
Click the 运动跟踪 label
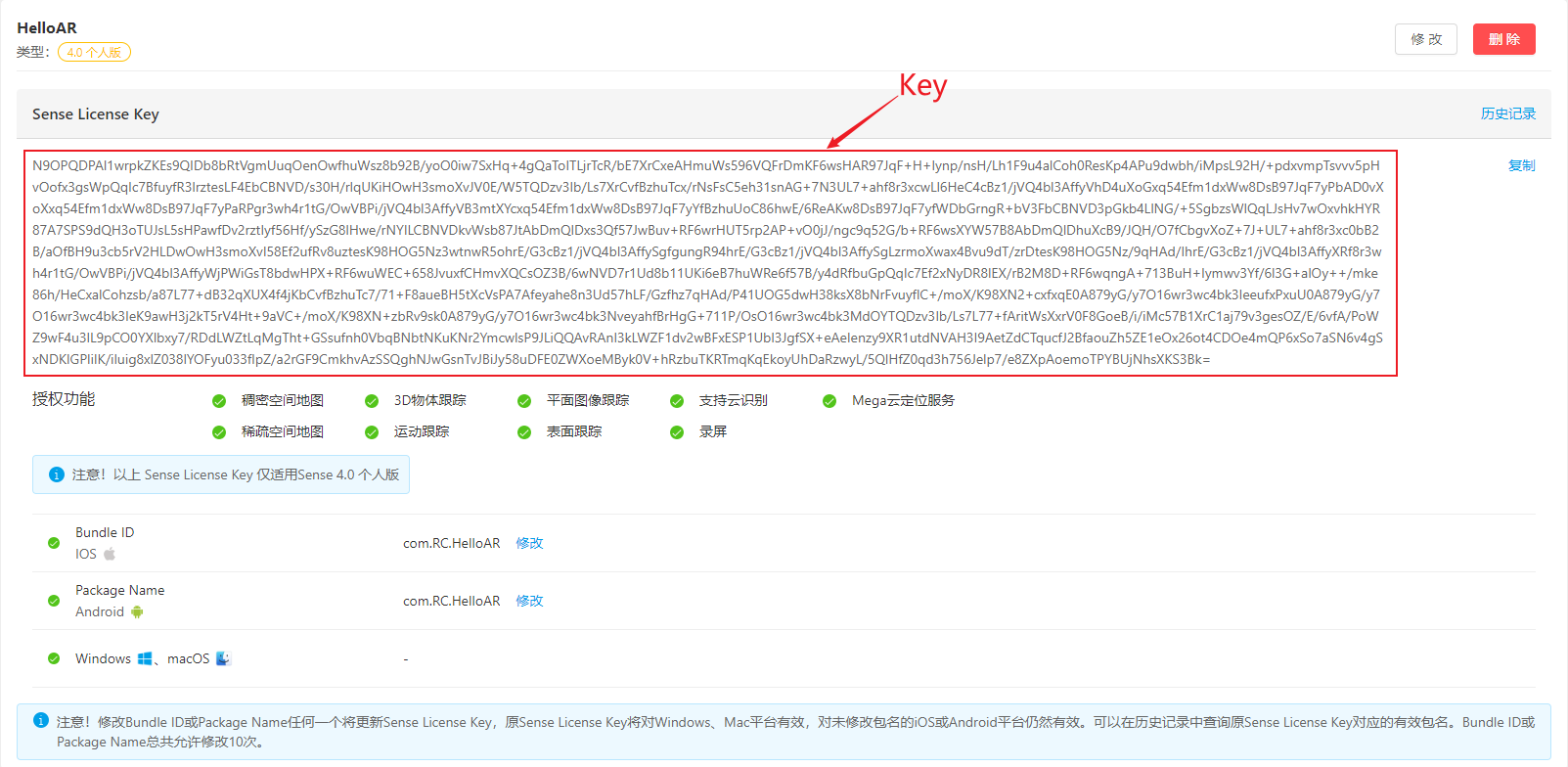422,431
